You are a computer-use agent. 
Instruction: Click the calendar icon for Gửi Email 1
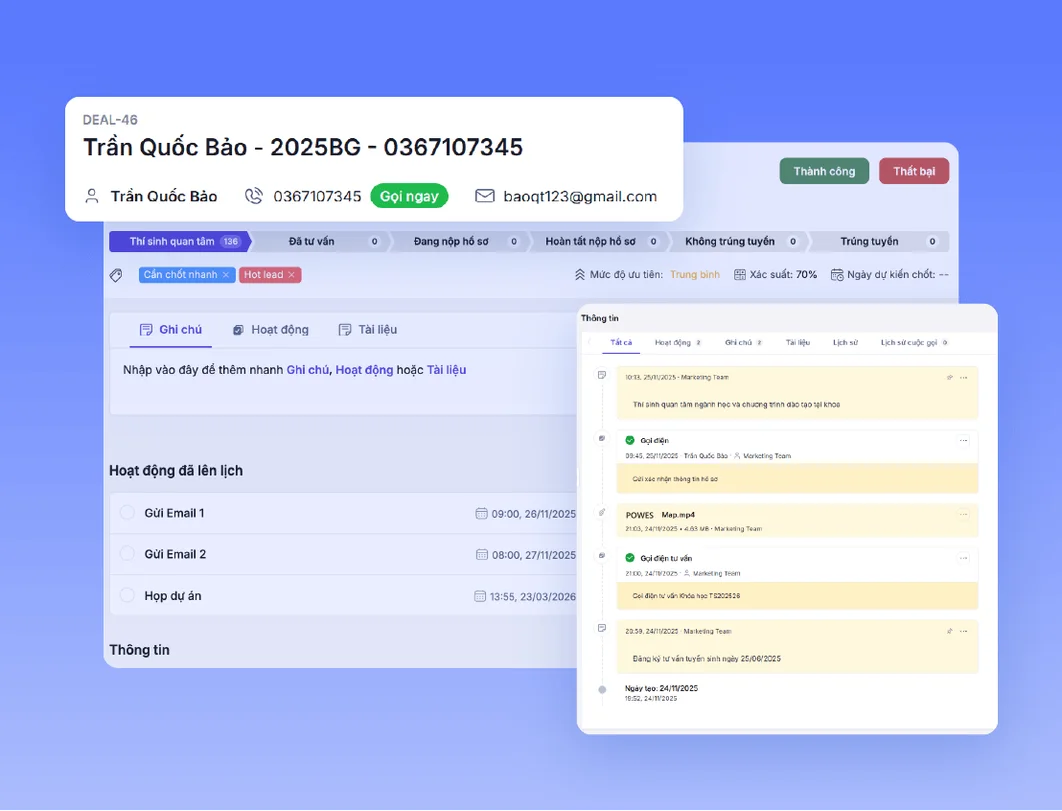coord(482,514)
